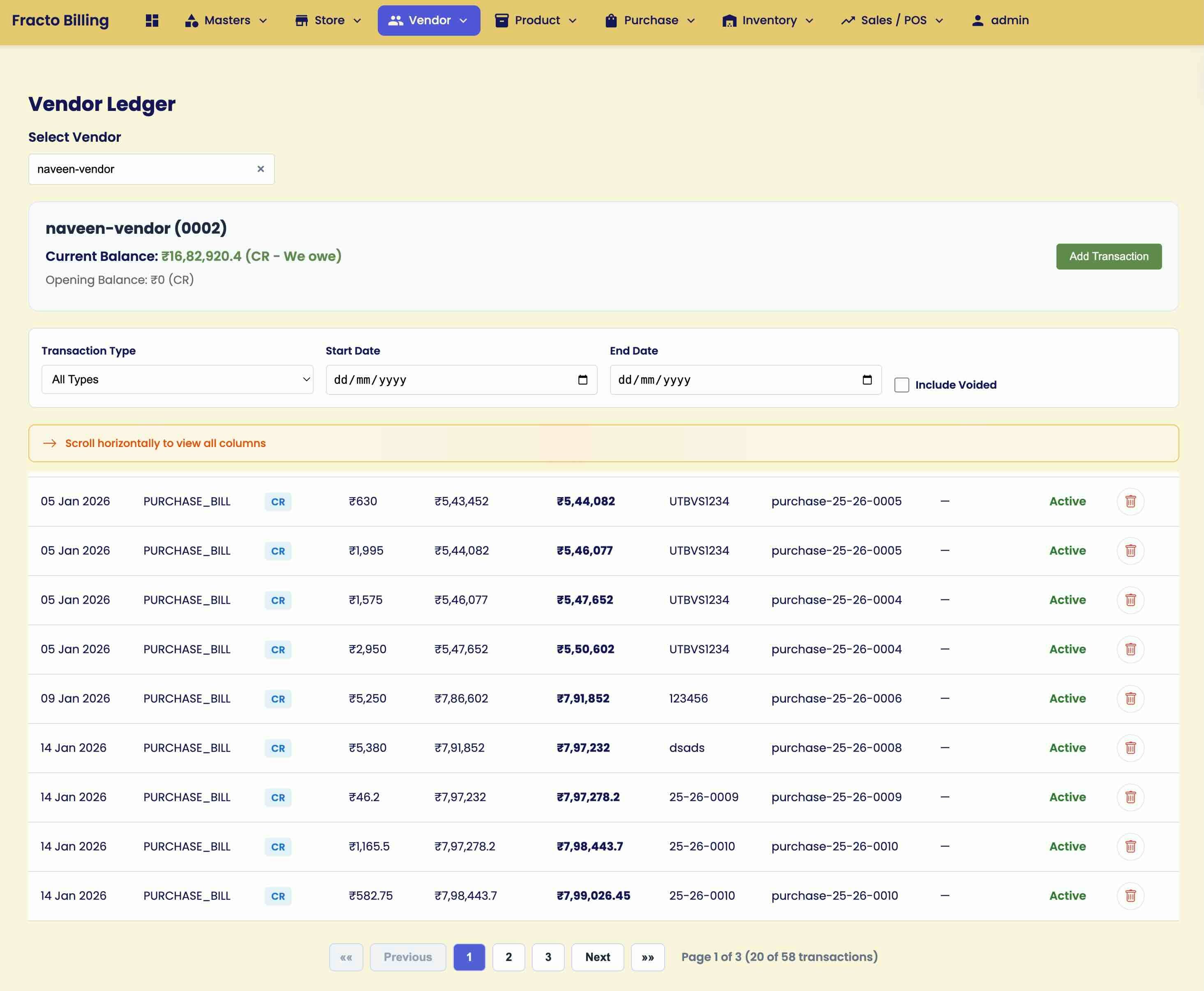The width and height of the screenshot is (1204, 991).
Task: Clear the selected naveen-vendor with X icon
Action: coord(261,169)
